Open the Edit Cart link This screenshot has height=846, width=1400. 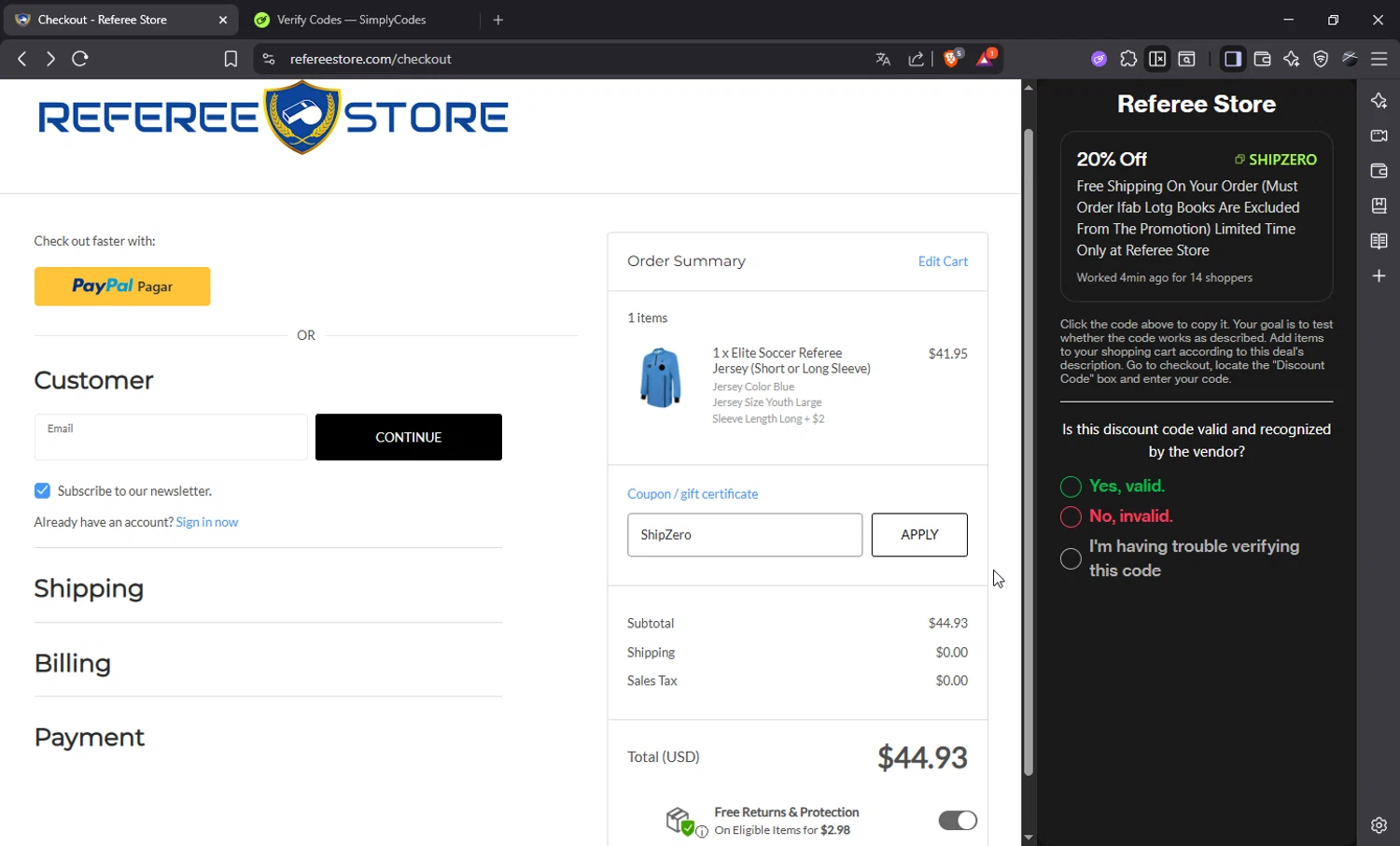coord(943,261)
